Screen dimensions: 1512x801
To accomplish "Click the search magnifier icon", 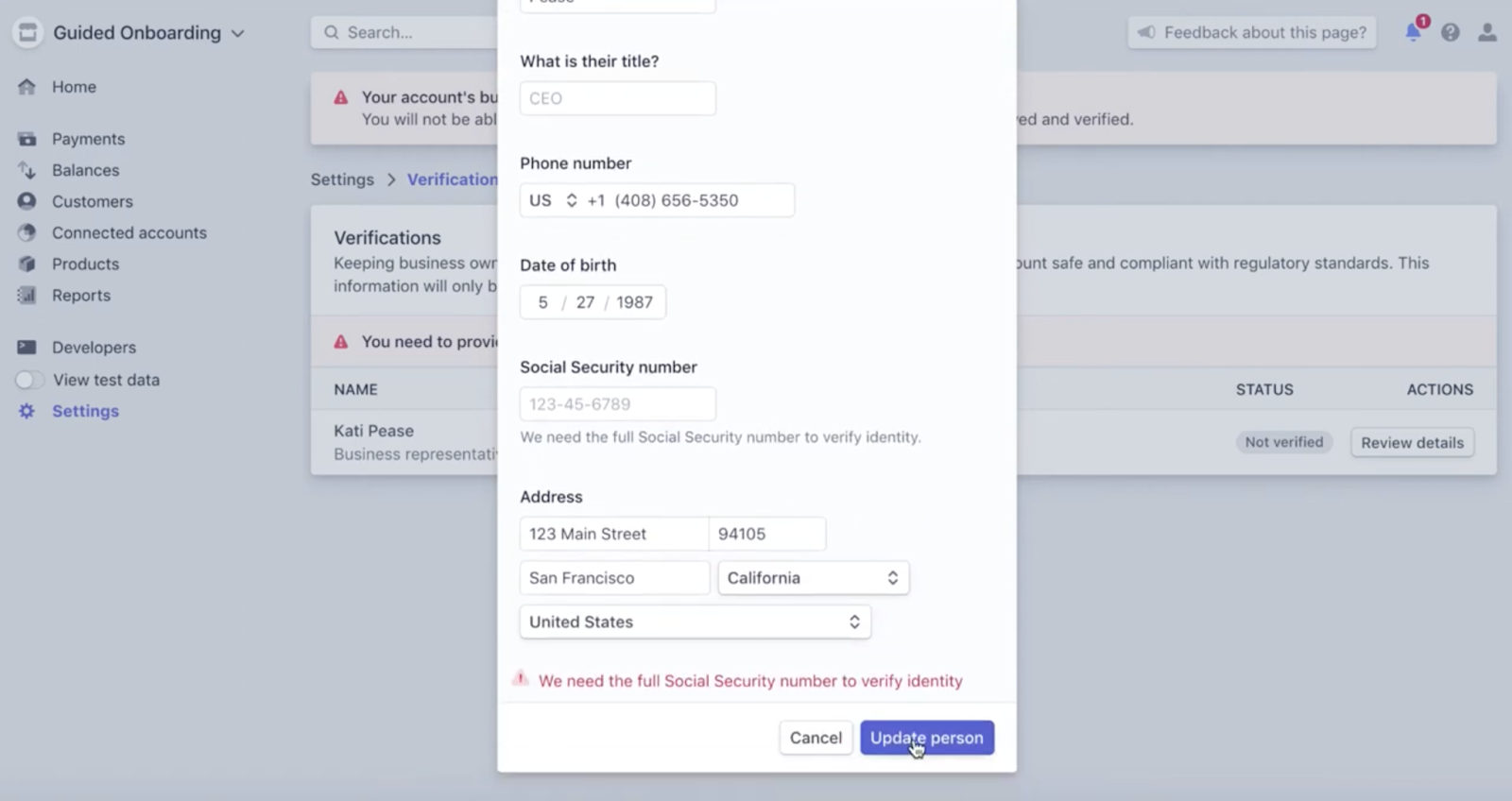I will click(x=332, y=32).
